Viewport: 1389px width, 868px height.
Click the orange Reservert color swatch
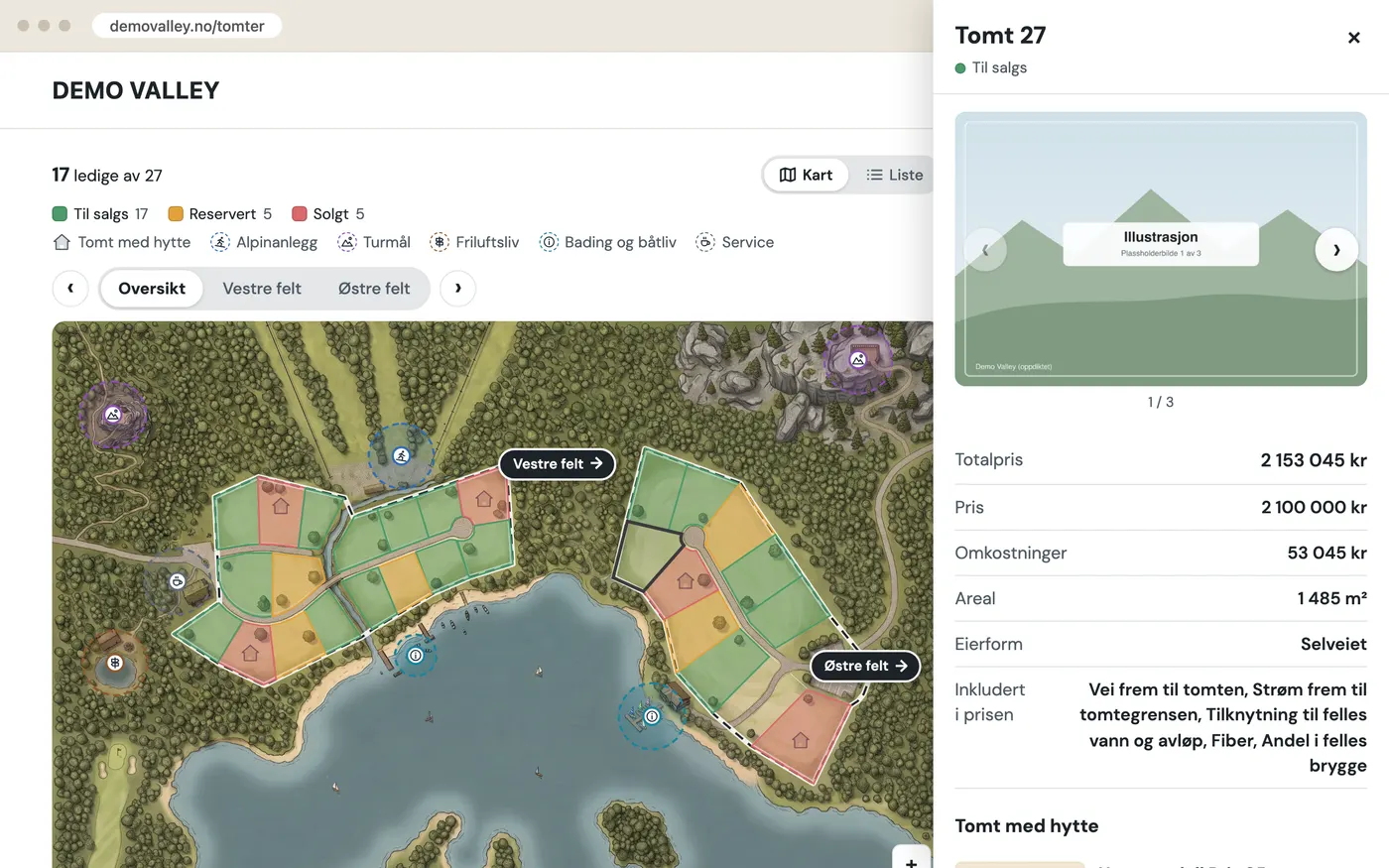click(176, 214)
